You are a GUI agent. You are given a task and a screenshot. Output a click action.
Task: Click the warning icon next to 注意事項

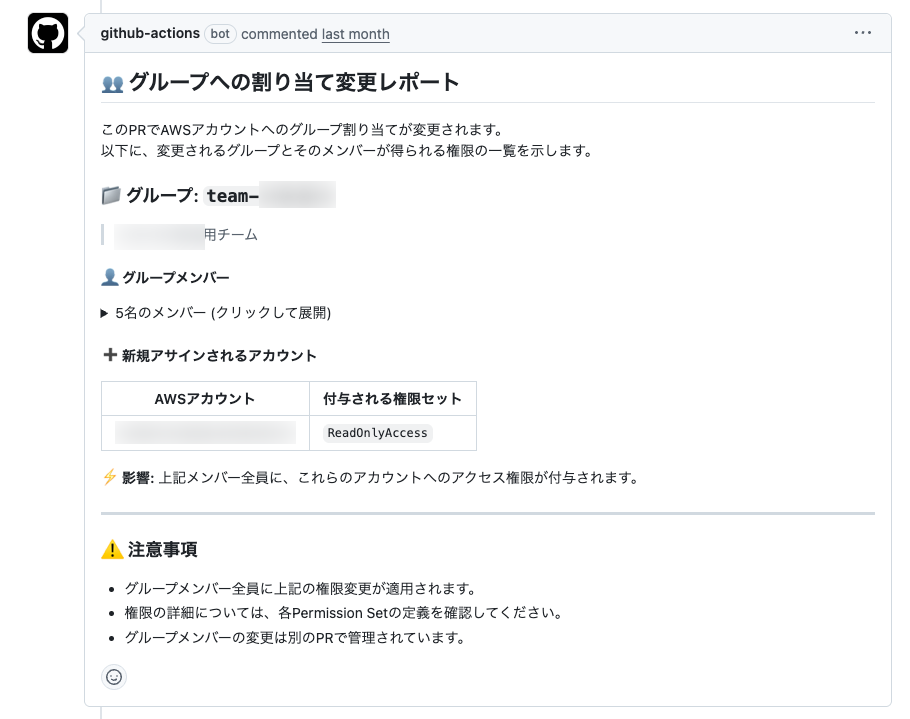113,549
